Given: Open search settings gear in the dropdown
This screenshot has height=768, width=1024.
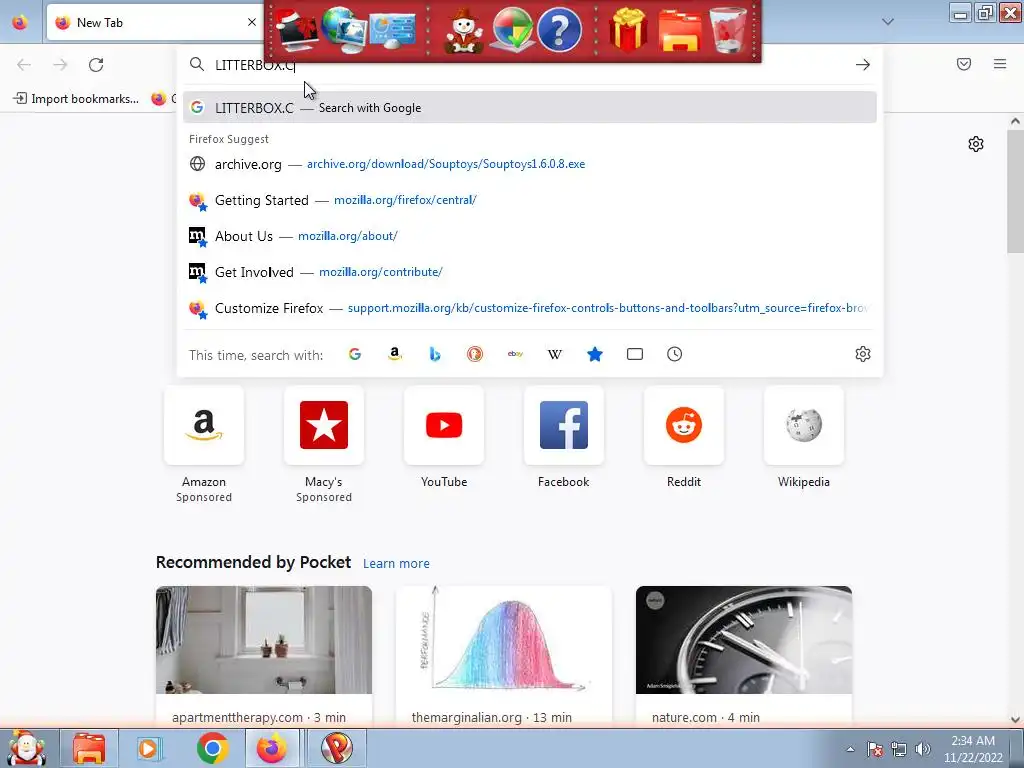Looking at the screenshot, I should (863, 354).
